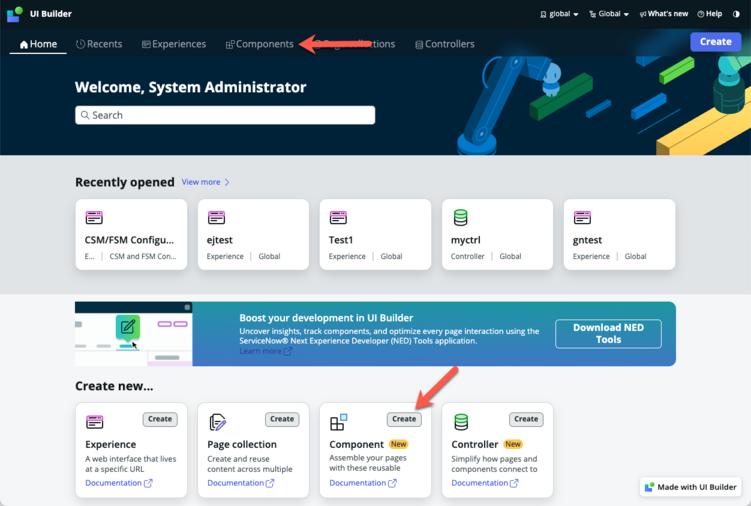Click the blue Create button in header
751x506 pixels.
pyautogui.click(x=716, y=42)
